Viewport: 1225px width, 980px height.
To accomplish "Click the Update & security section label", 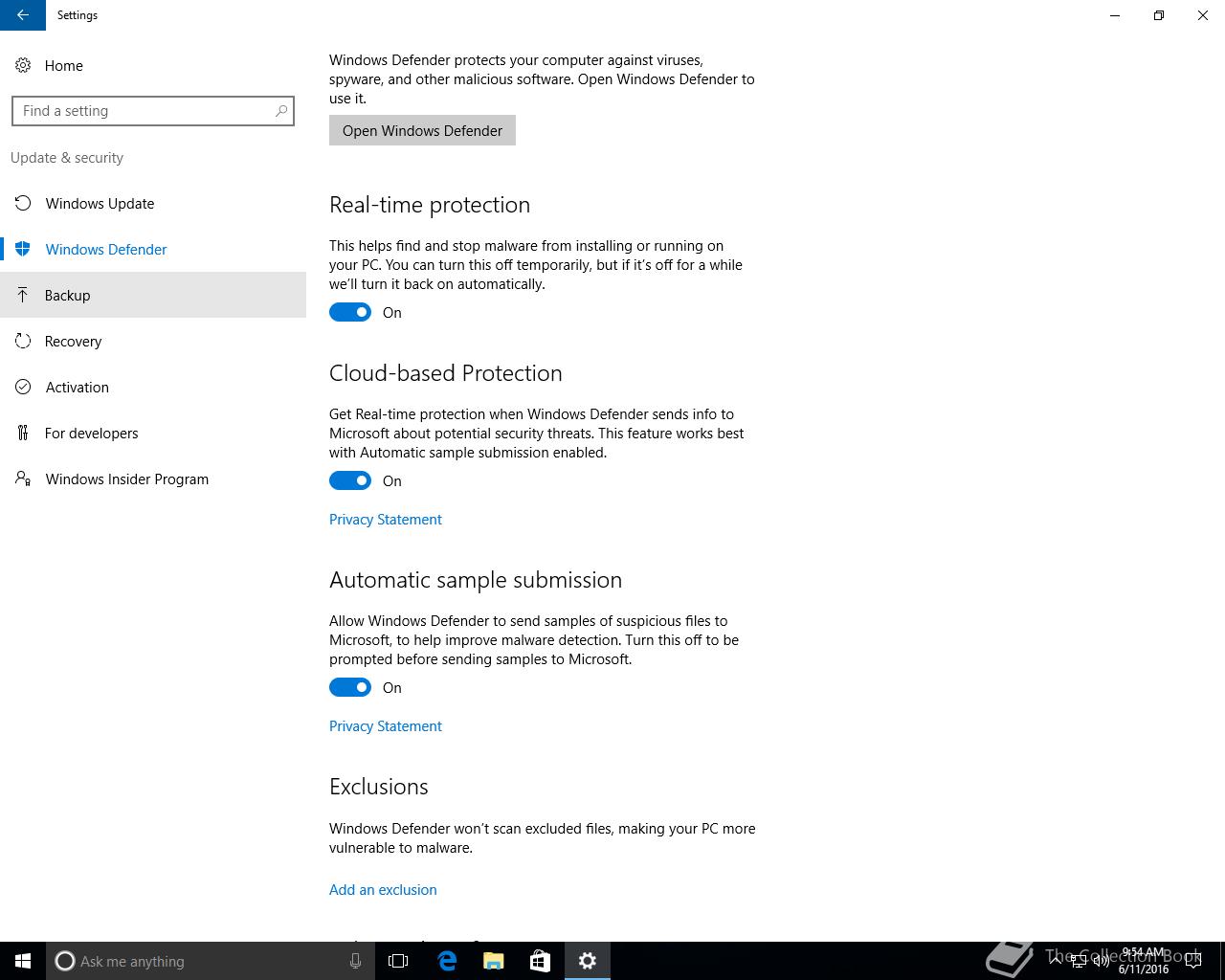I will coord(67,158).
